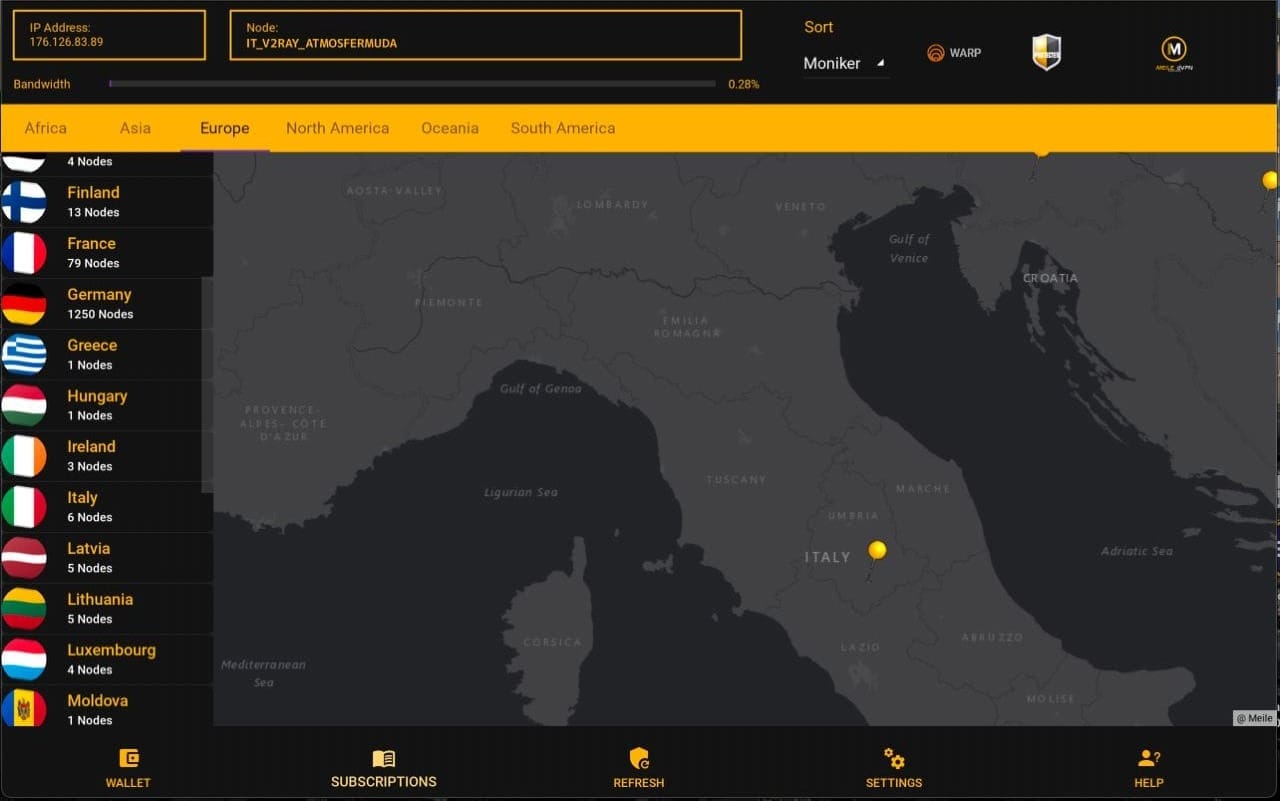Click the country list scrollbar
The width and height of the screenshot is (1280, 801).
click(207, 385)
